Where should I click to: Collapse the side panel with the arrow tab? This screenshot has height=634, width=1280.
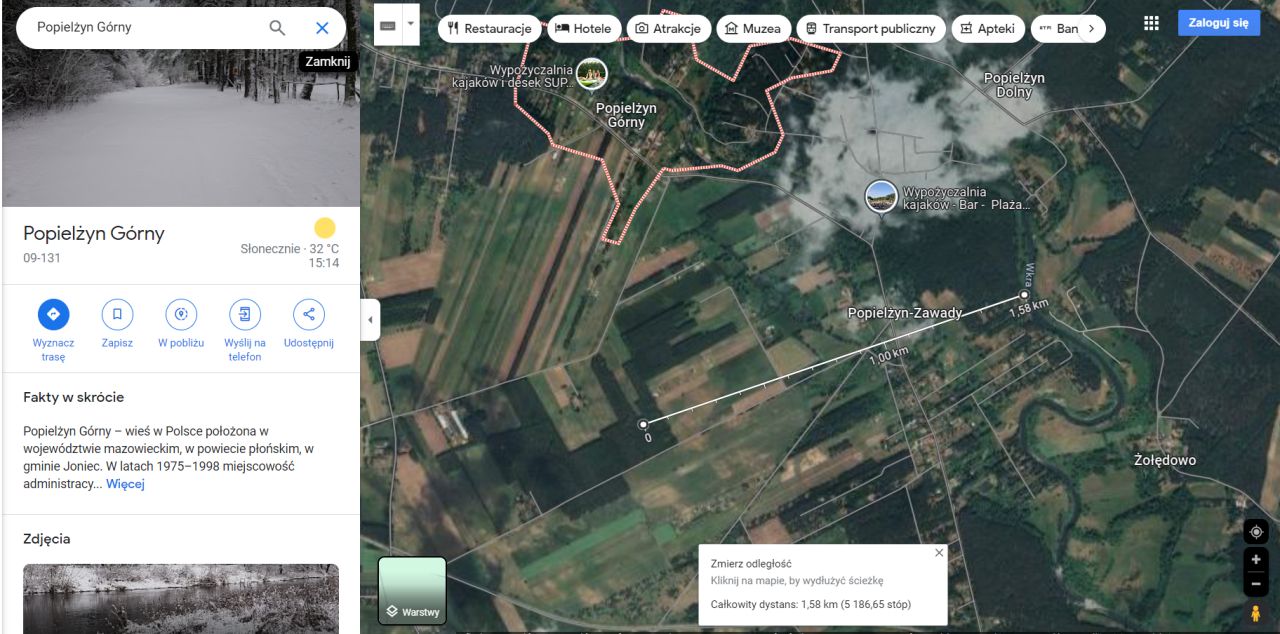pos(370,320)
